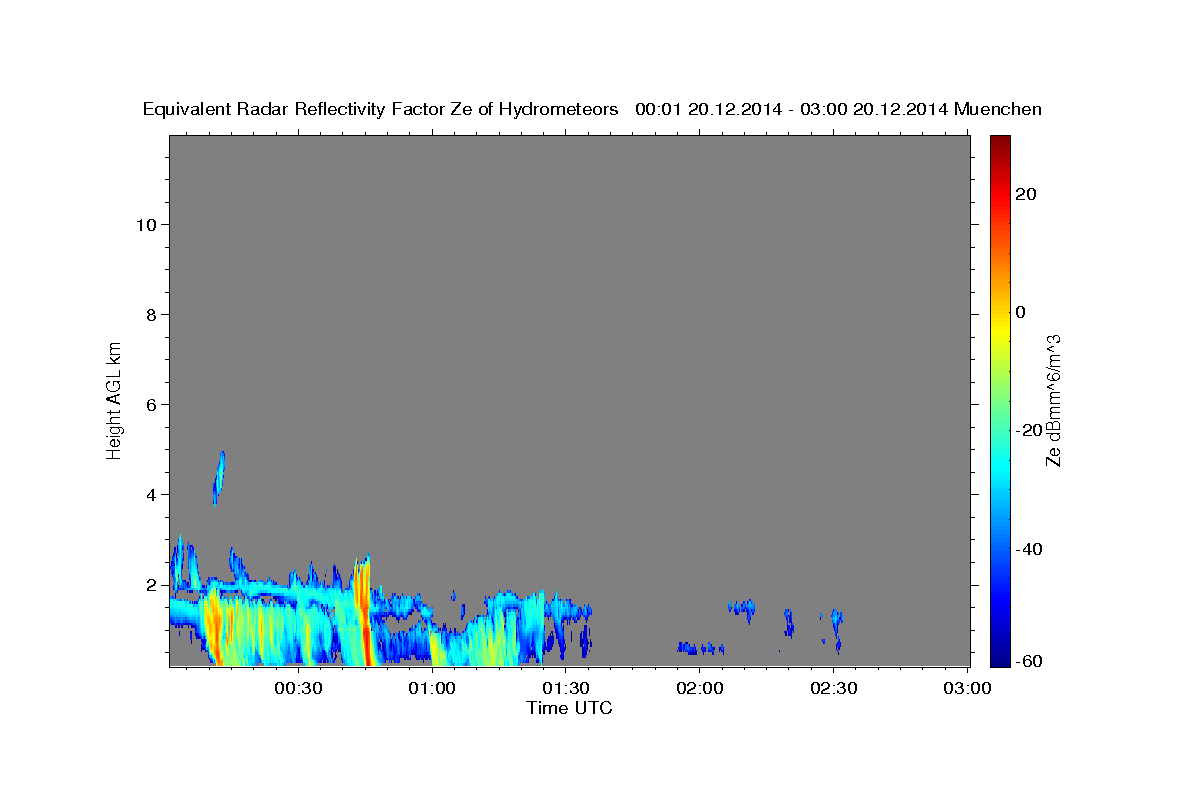1200x800 pixels.
Task: Click the height tick label 8
Action: (x=151, y=315)
